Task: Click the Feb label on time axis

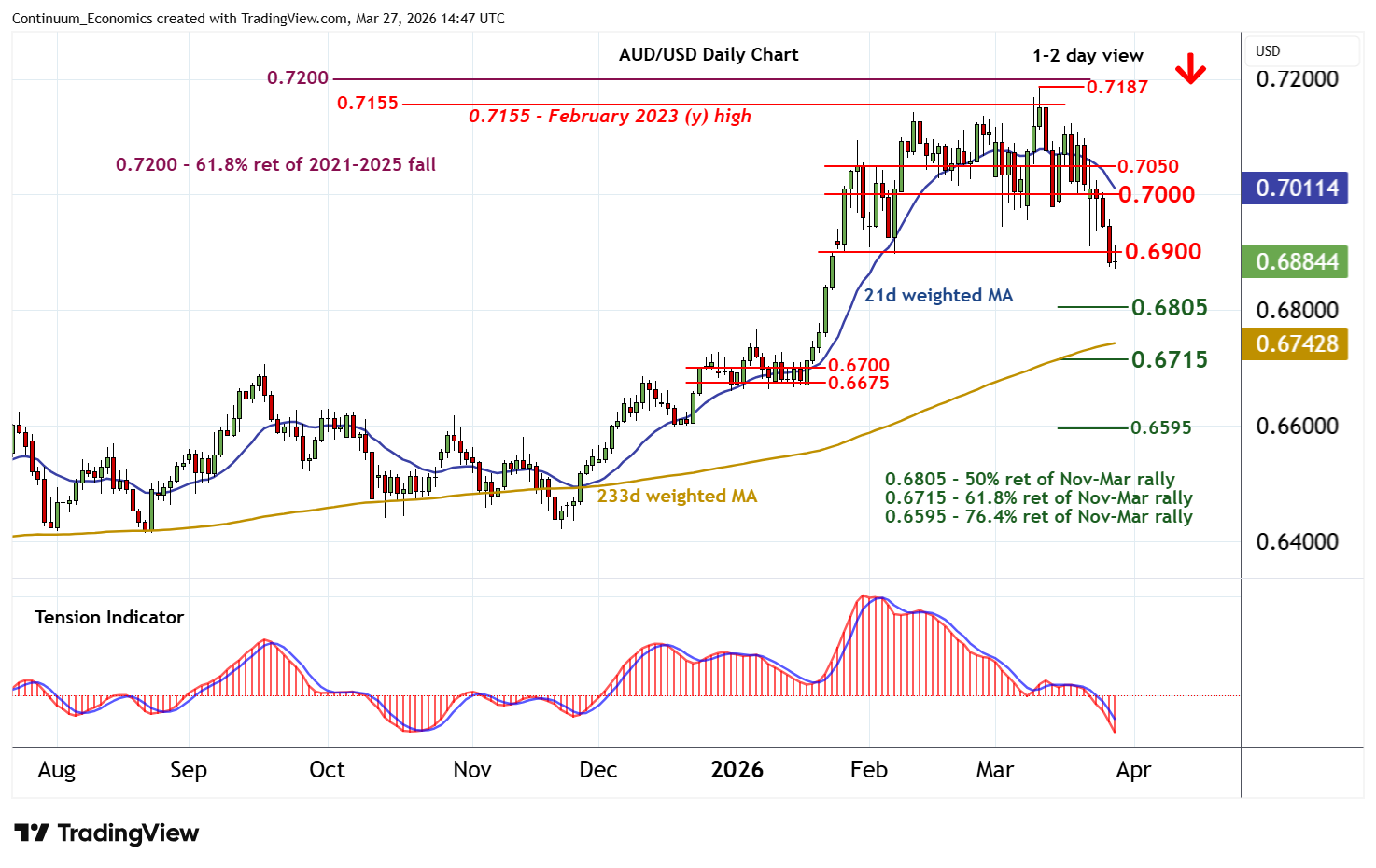Action: [x=868, y=770]
